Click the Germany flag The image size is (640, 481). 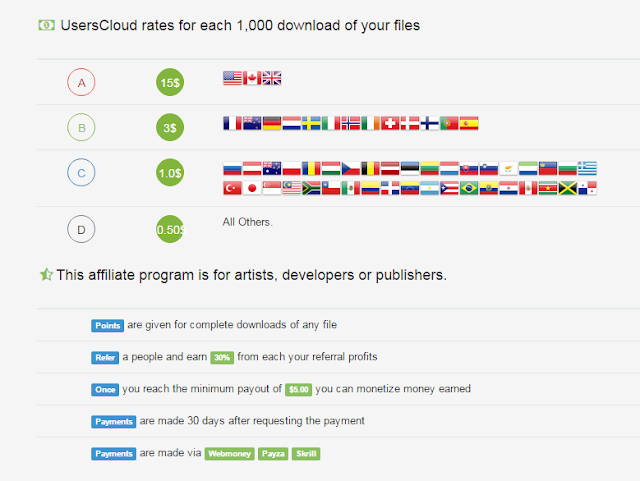pos(272,123)
